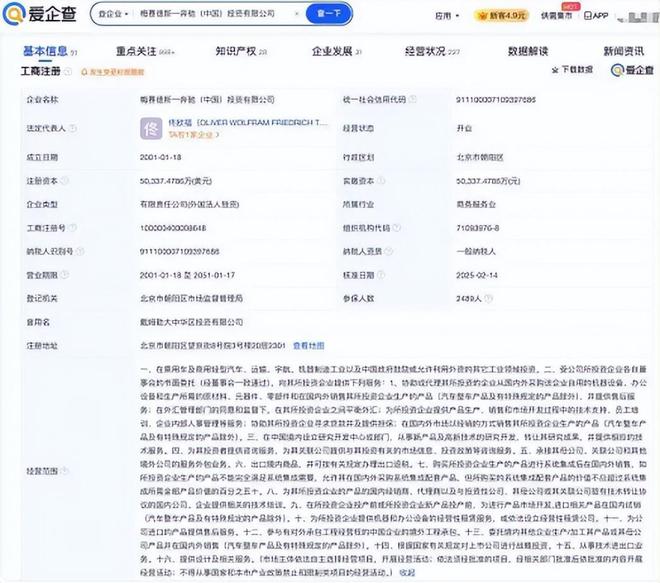
Task: Collapse business scope with 收起 link
Action: pos(407,572)
